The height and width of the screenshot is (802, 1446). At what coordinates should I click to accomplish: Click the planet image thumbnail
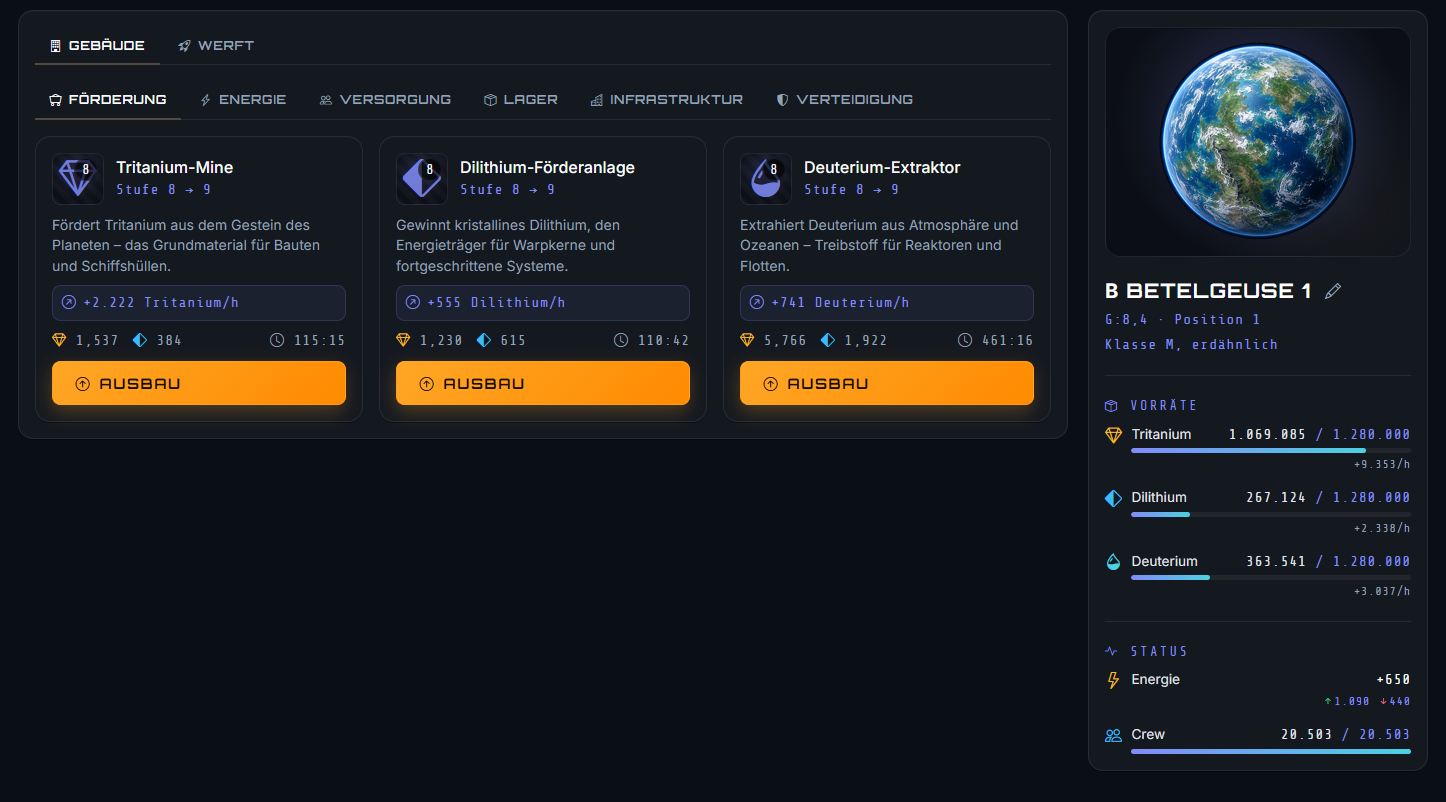click(1258, 142)
